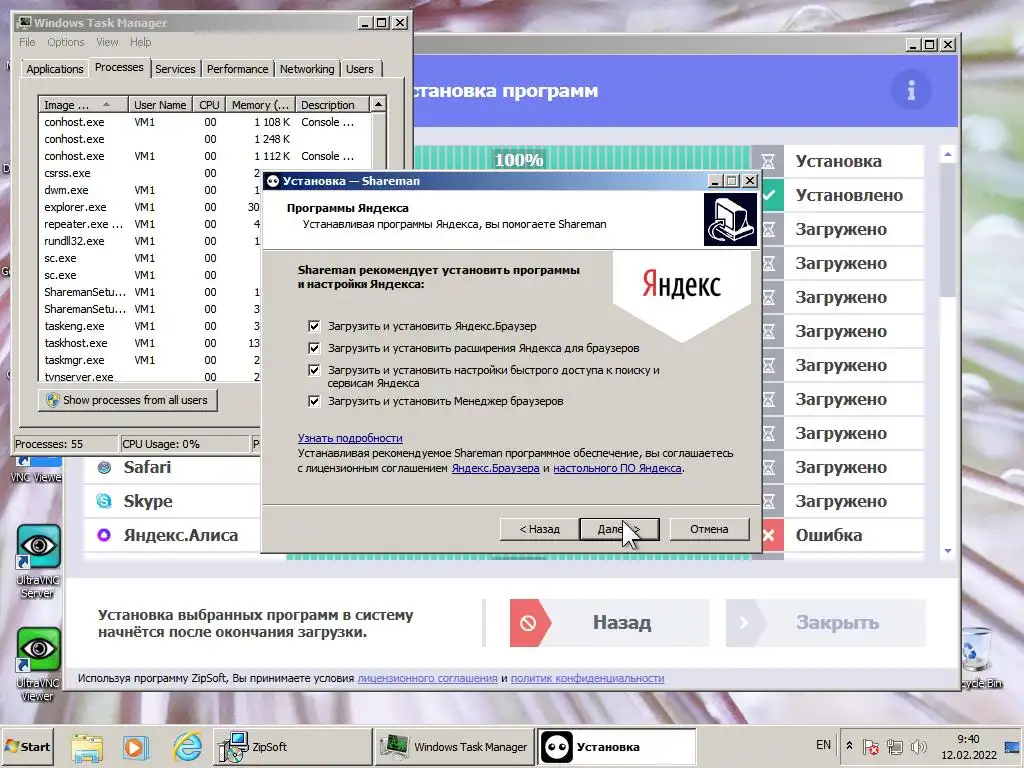Open Windows Explorer from taskbar

point(87,746)
